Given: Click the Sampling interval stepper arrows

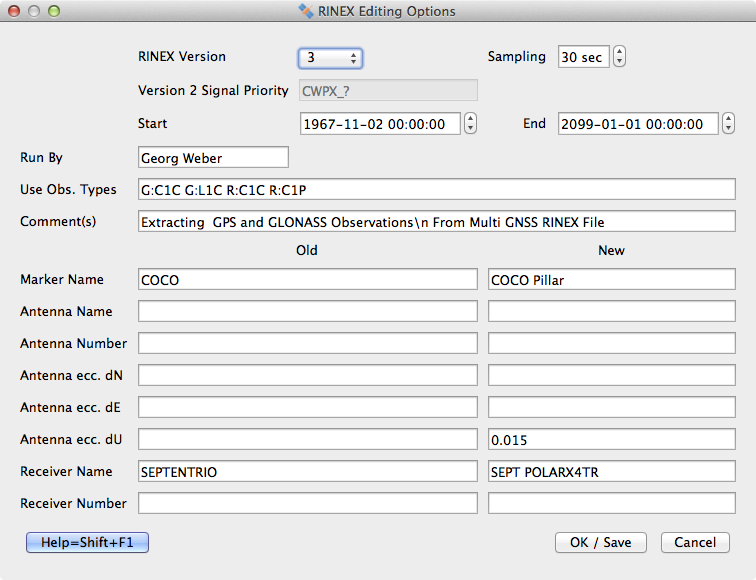Looking at the screenshot, I should (619, 57).
